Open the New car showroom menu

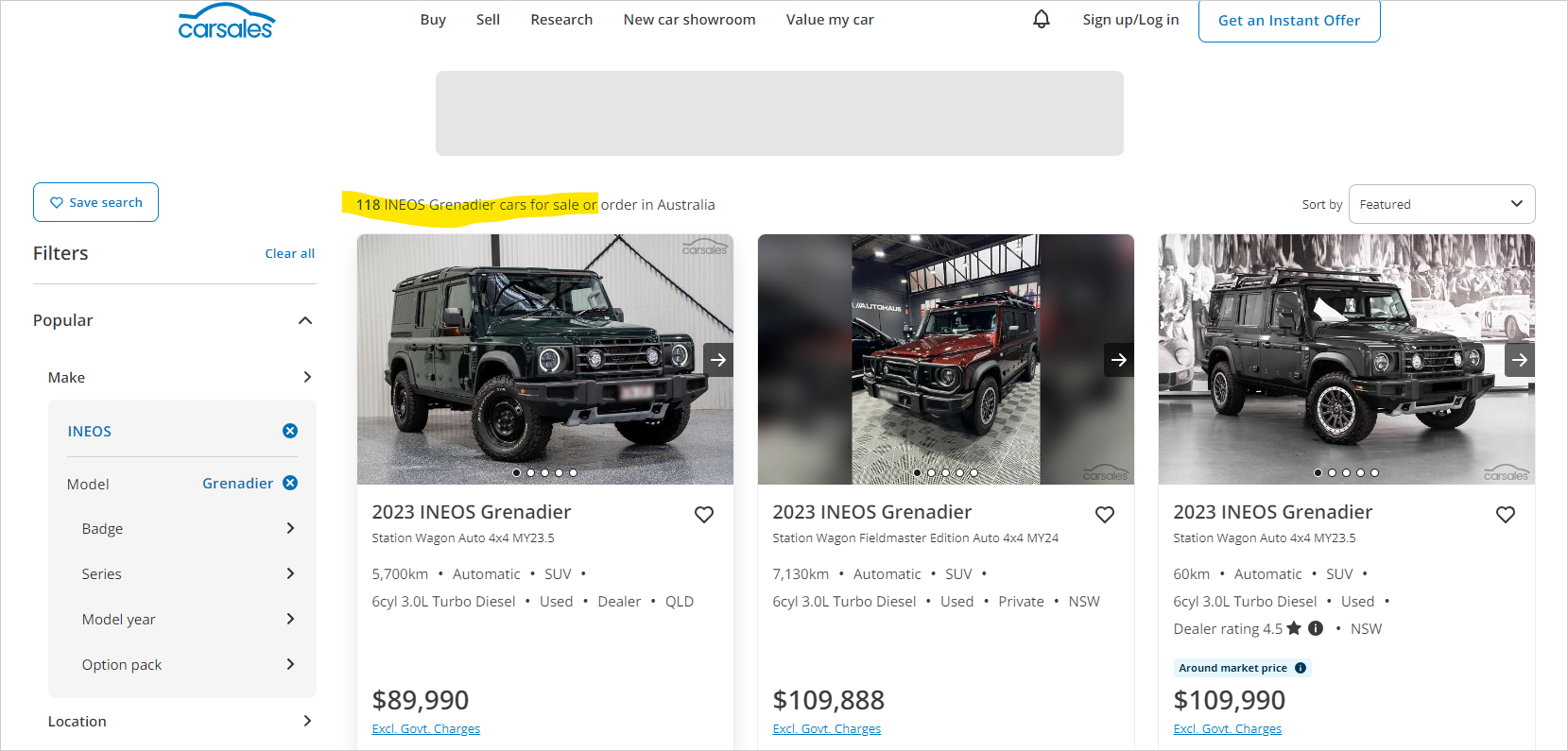tap(689, 19)
